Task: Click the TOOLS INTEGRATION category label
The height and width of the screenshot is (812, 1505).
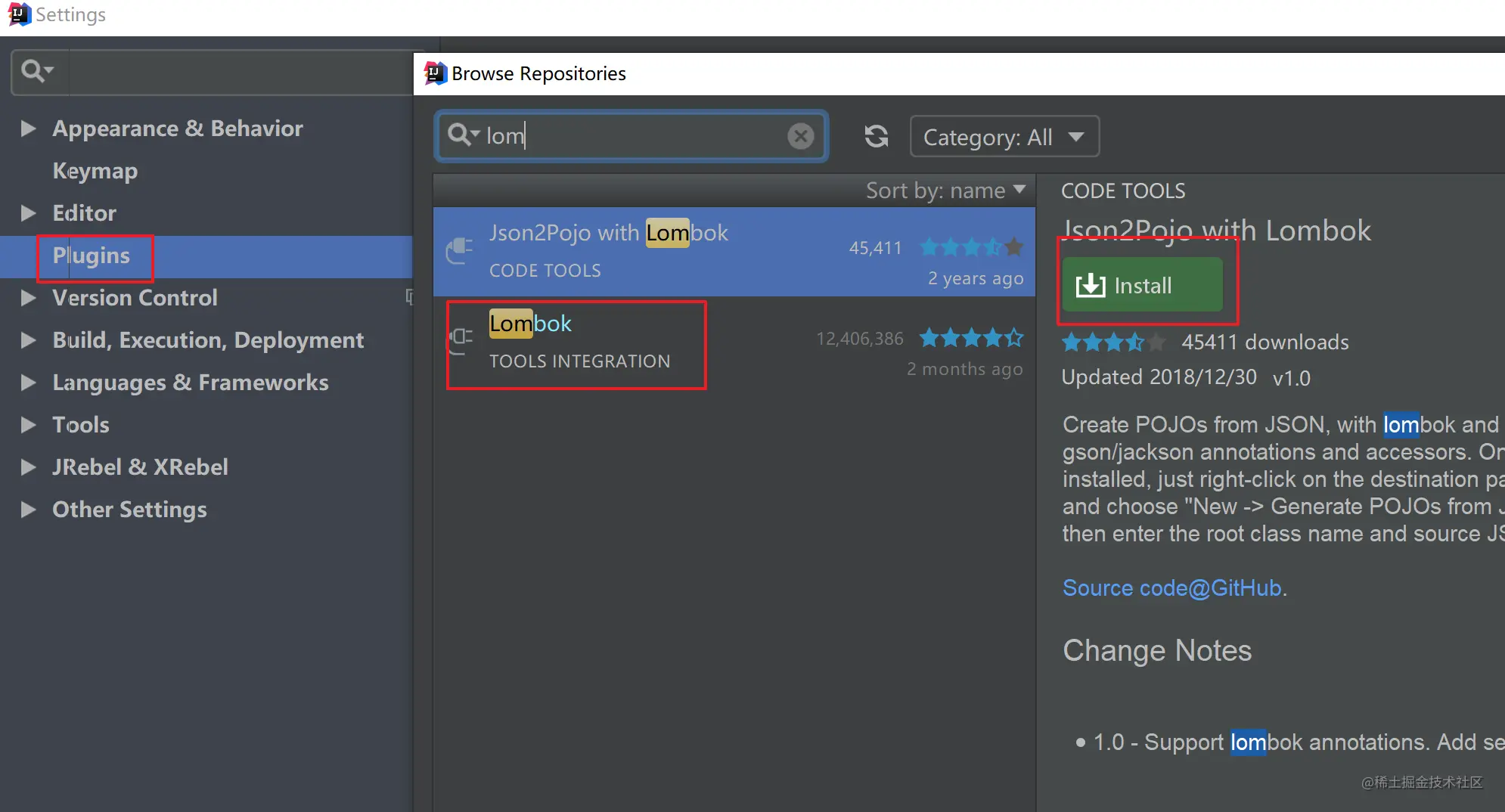Action: pyautogui.click(x=579, y=361)
